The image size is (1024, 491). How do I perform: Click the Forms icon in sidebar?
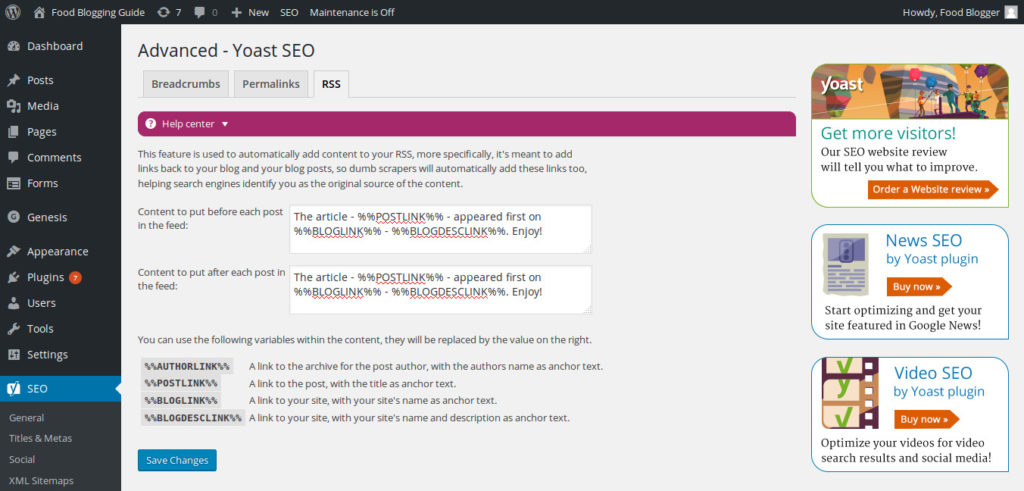pos(14,183)
